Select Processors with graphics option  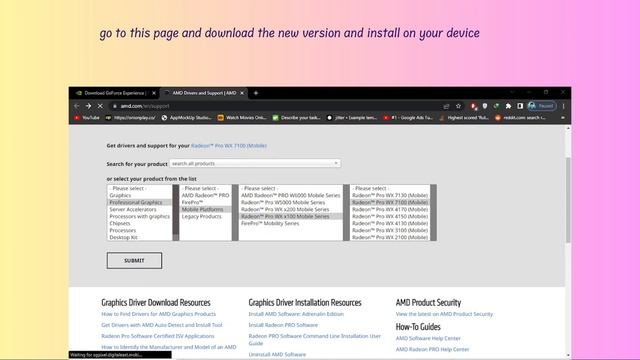140,216
